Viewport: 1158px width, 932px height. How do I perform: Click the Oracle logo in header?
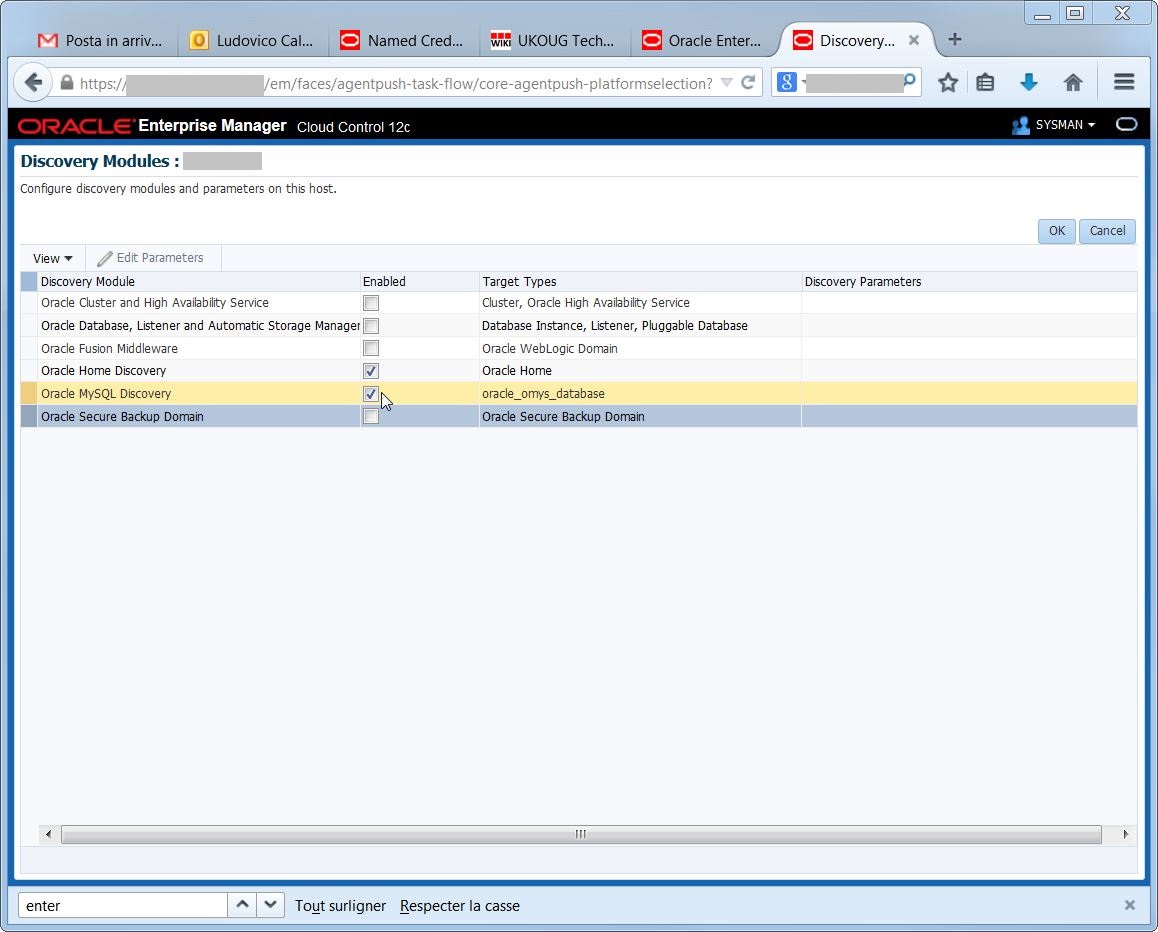pos(76,126)
